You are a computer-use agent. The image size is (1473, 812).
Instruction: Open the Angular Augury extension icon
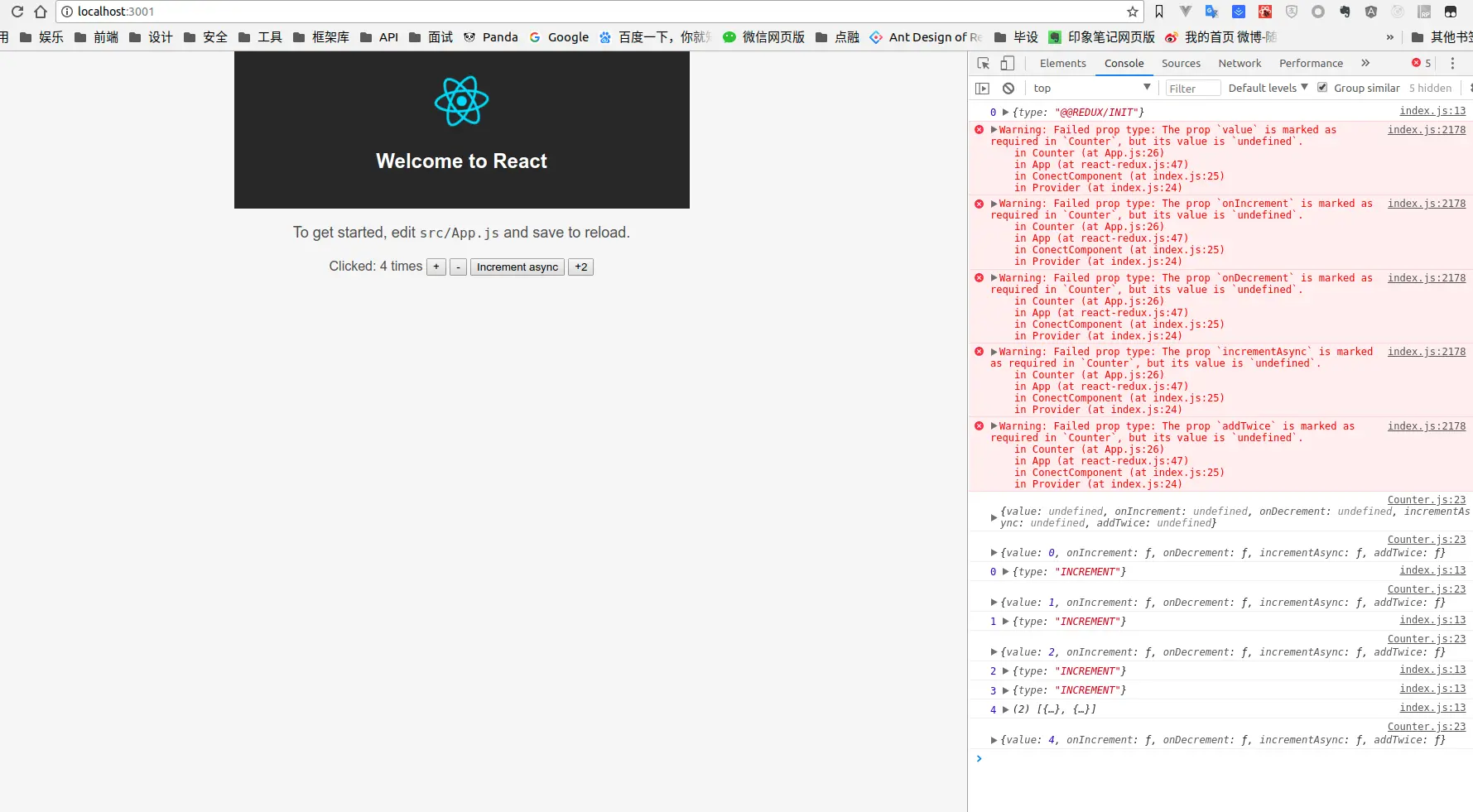pos(1371,12)
